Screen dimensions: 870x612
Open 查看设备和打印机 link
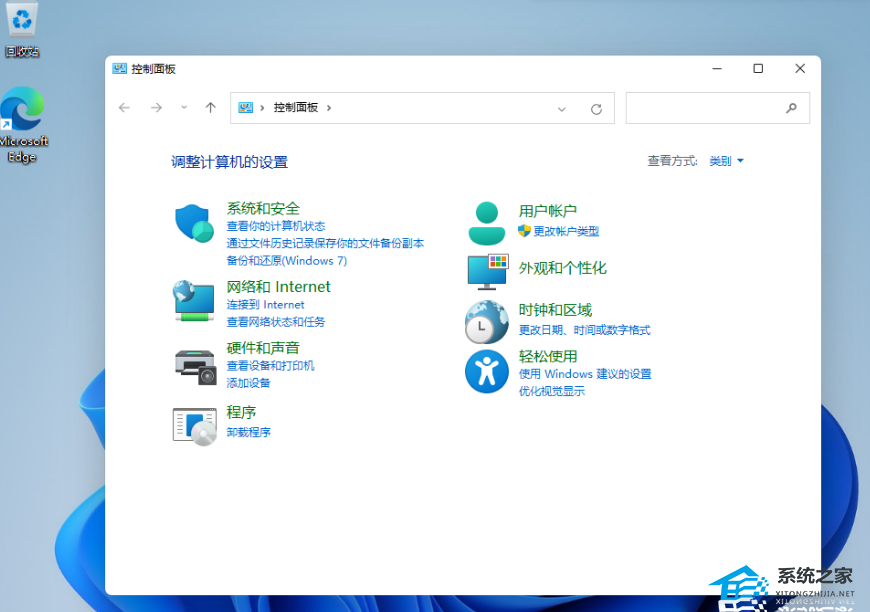click(x=270, y=366)
